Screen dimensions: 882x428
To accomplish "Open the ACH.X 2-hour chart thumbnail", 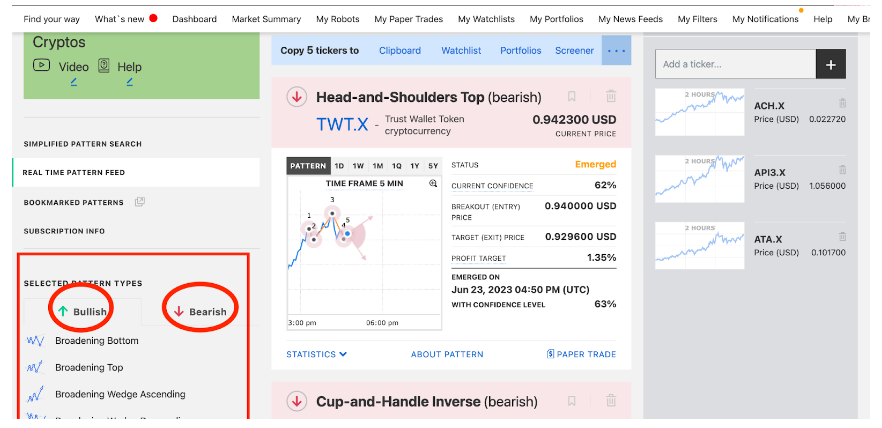I will tap(700, 112).
